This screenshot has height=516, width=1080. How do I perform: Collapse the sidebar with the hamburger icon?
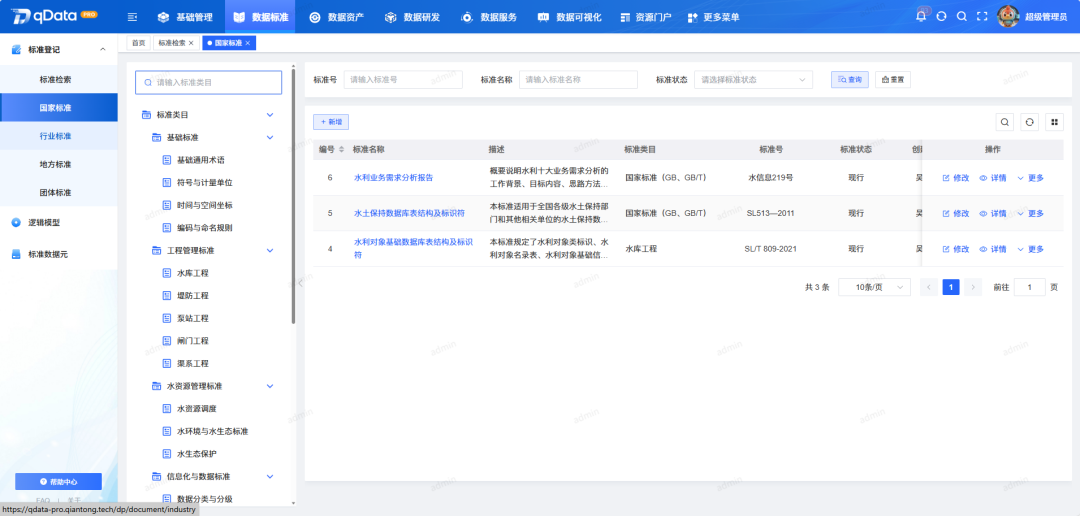[x=133, y=17]
